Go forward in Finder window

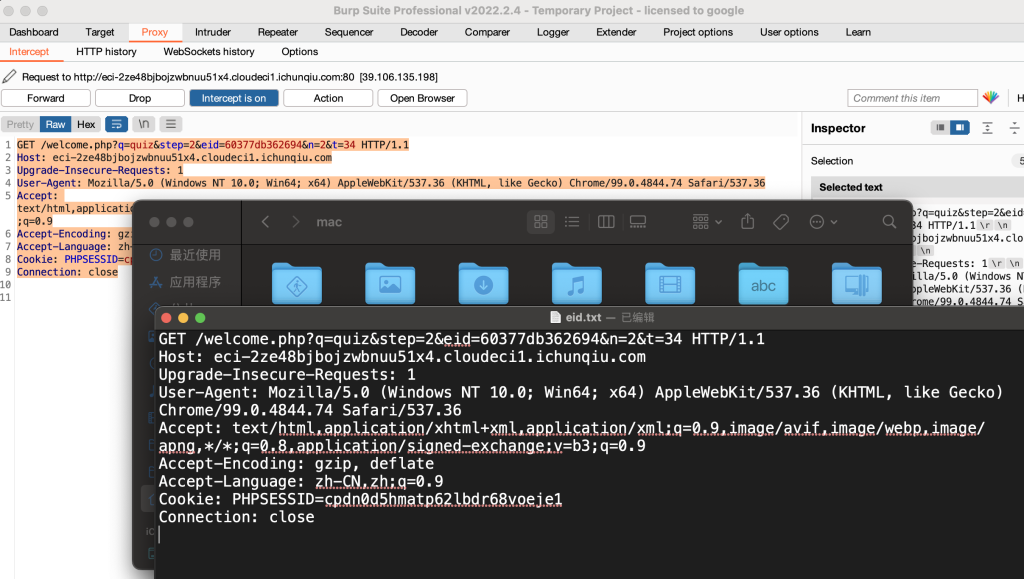(x=295, y=222)
